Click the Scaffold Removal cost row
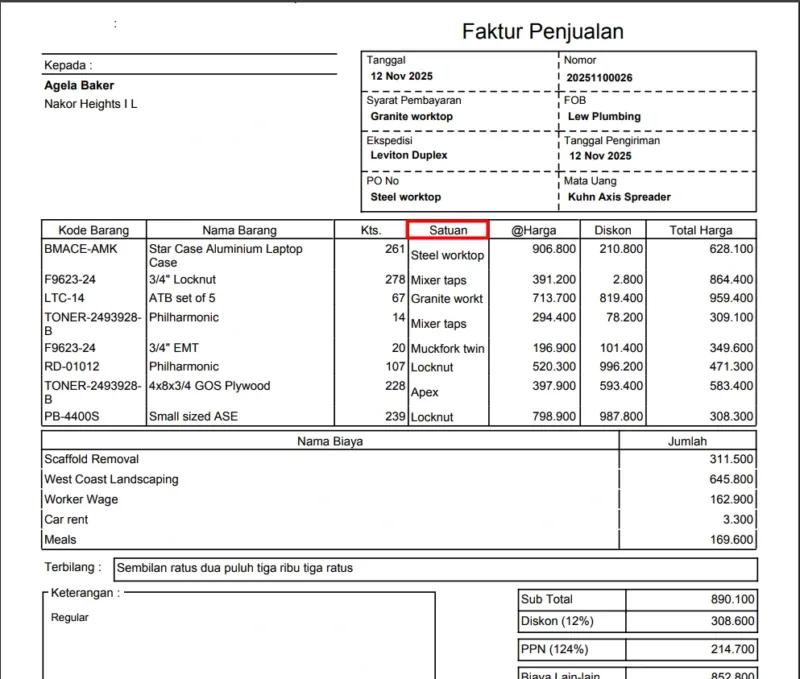Screen dimensions: 800x679 click(x=399, y=459)
